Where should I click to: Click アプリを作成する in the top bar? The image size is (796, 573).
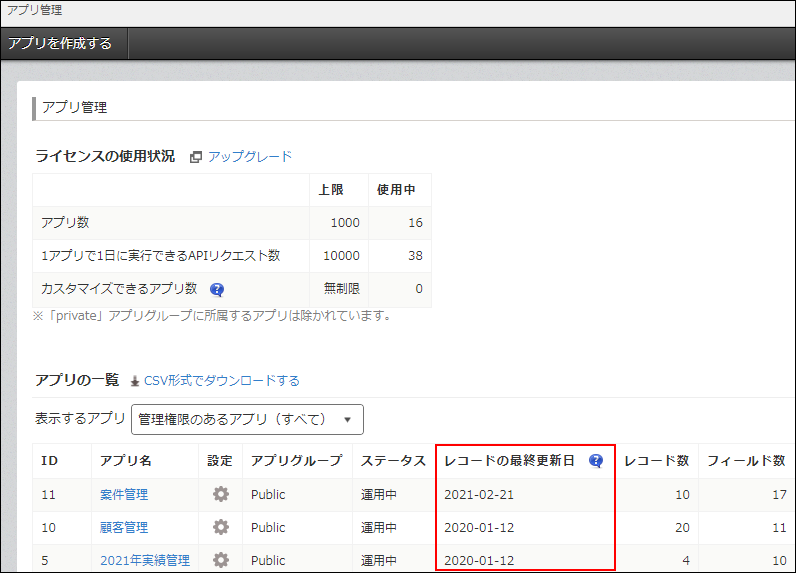[60, 43]
